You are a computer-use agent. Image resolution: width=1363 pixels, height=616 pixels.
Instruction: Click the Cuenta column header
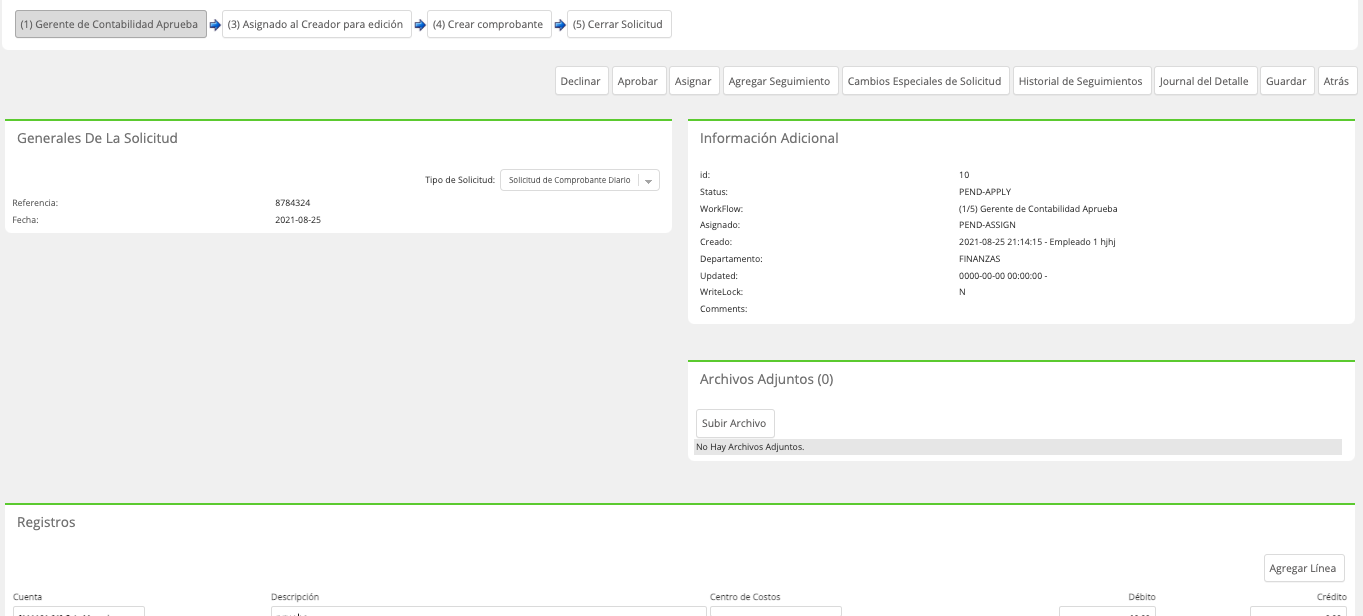[x=28, y=597]
